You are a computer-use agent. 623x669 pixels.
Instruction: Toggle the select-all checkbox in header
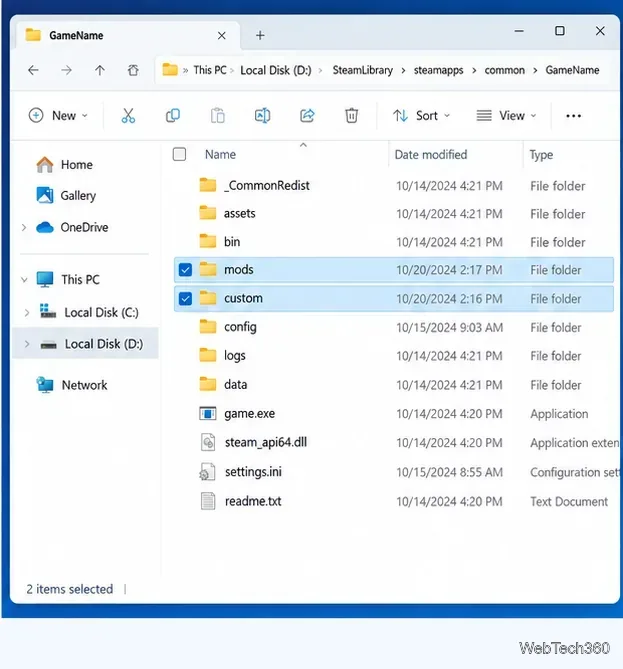[x=179, y=154]
